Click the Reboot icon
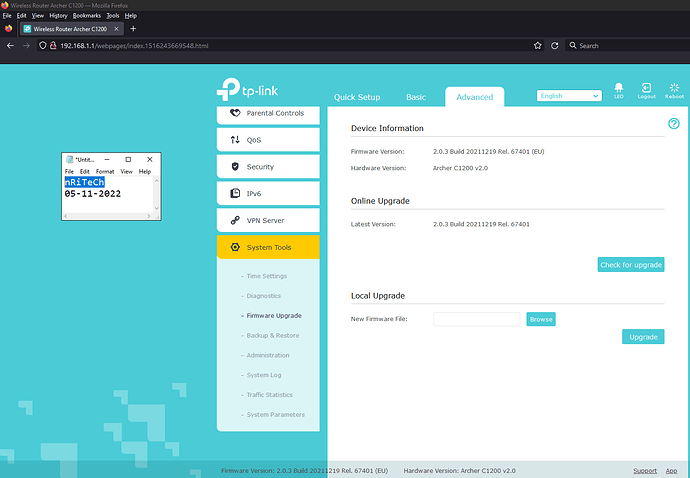This screenshot has height=478, width=690. coord(675,90)
